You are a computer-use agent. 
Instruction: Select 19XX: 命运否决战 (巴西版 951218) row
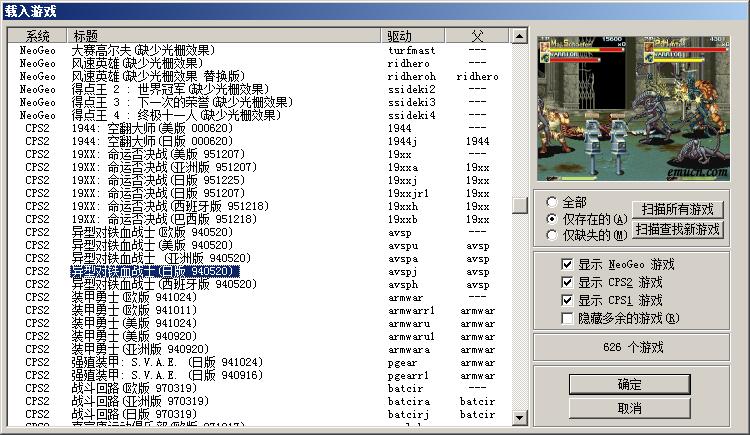coord(258,219)
